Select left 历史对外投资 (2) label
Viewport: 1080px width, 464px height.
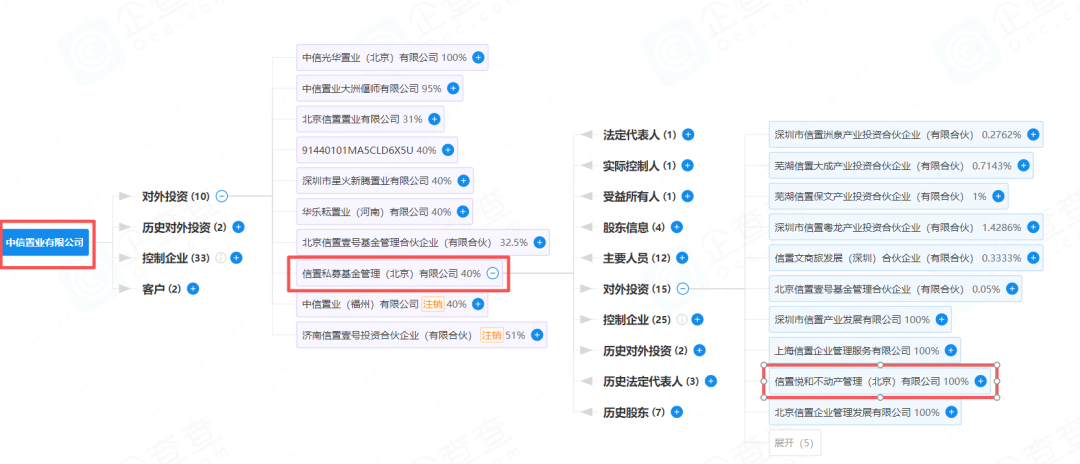[184, 227]
